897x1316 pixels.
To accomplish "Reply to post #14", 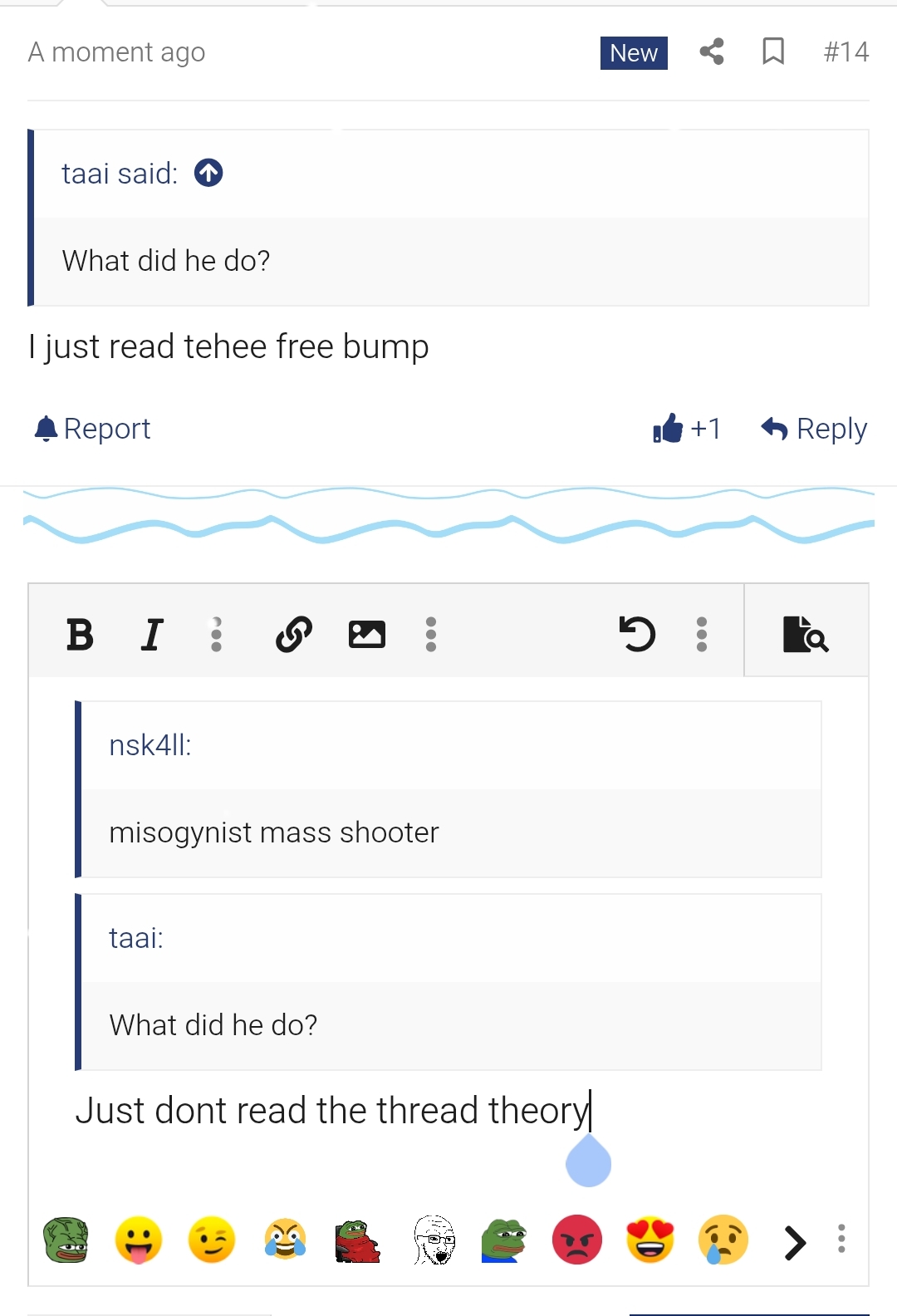I will pos(814,429).
